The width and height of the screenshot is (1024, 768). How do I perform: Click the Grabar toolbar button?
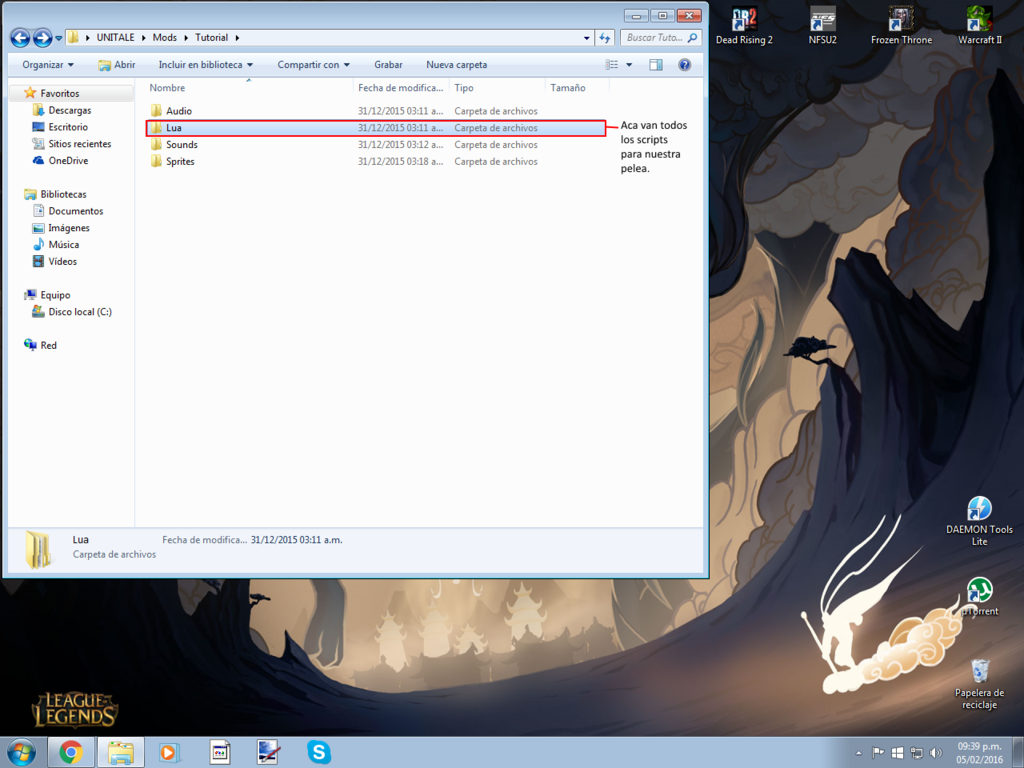point(388,65)
